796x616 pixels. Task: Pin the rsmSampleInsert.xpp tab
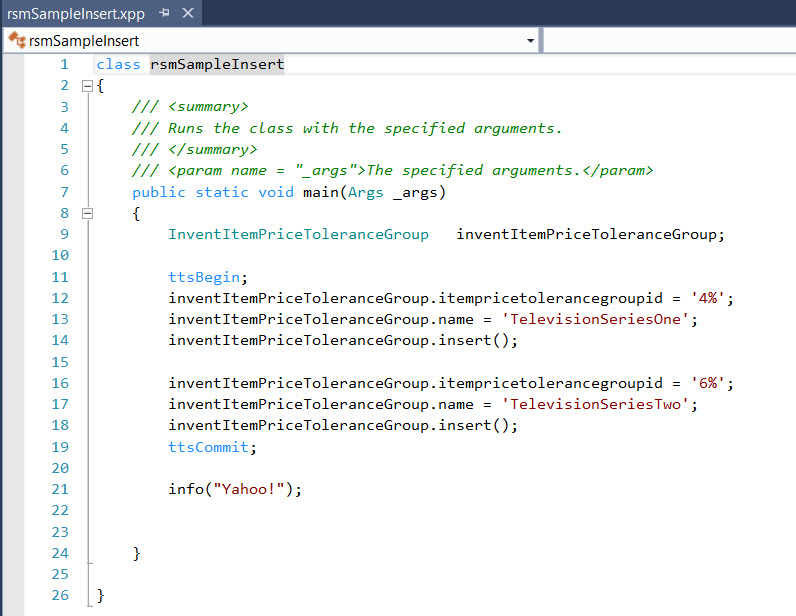[x=165, y=13]
